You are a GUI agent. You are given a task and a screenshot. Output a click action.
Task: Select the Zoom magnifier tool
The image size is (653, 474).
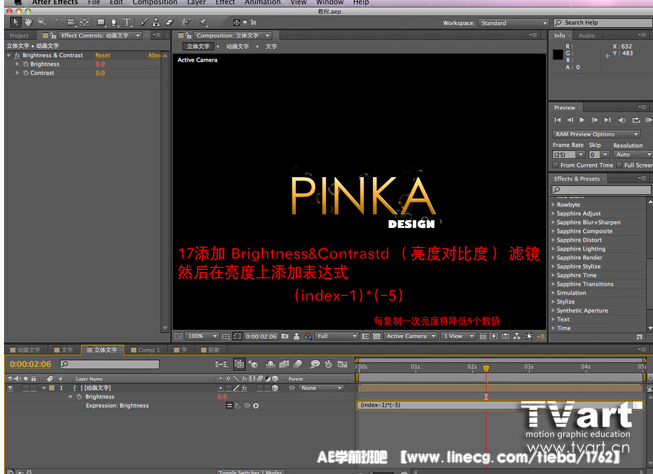point(42,22)
